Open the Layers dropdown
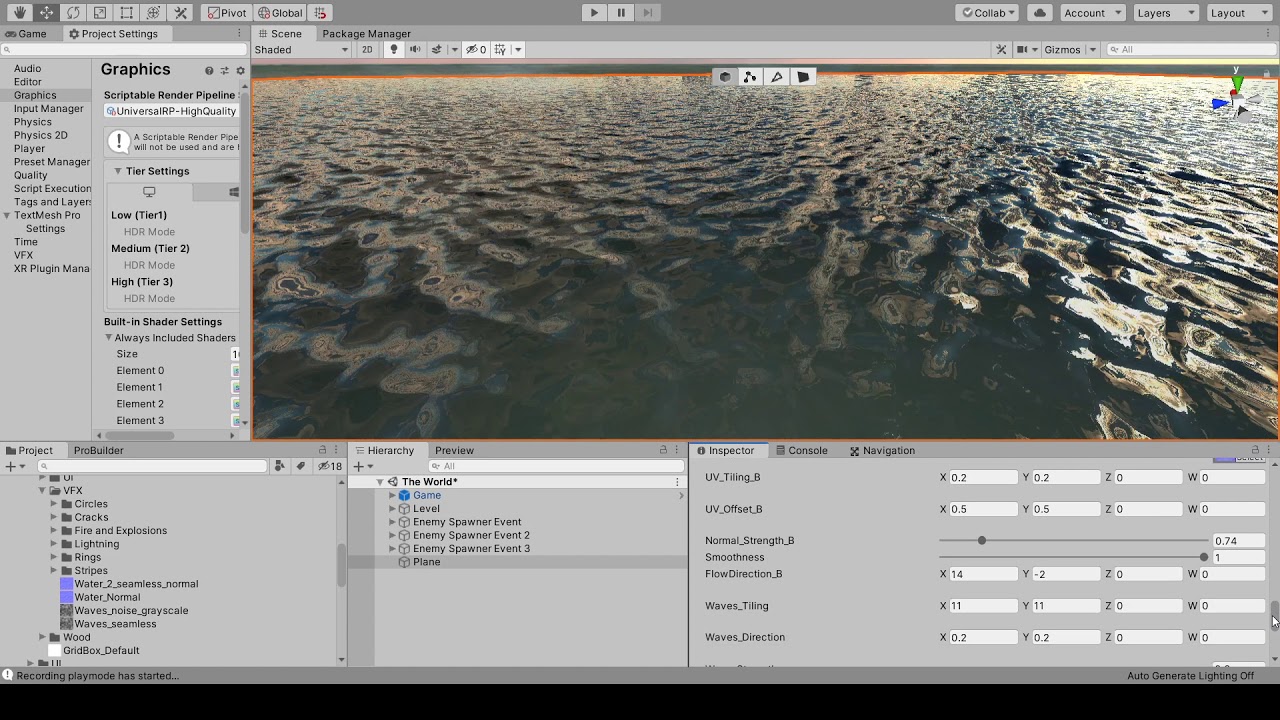 click(x=1165, y=13)
